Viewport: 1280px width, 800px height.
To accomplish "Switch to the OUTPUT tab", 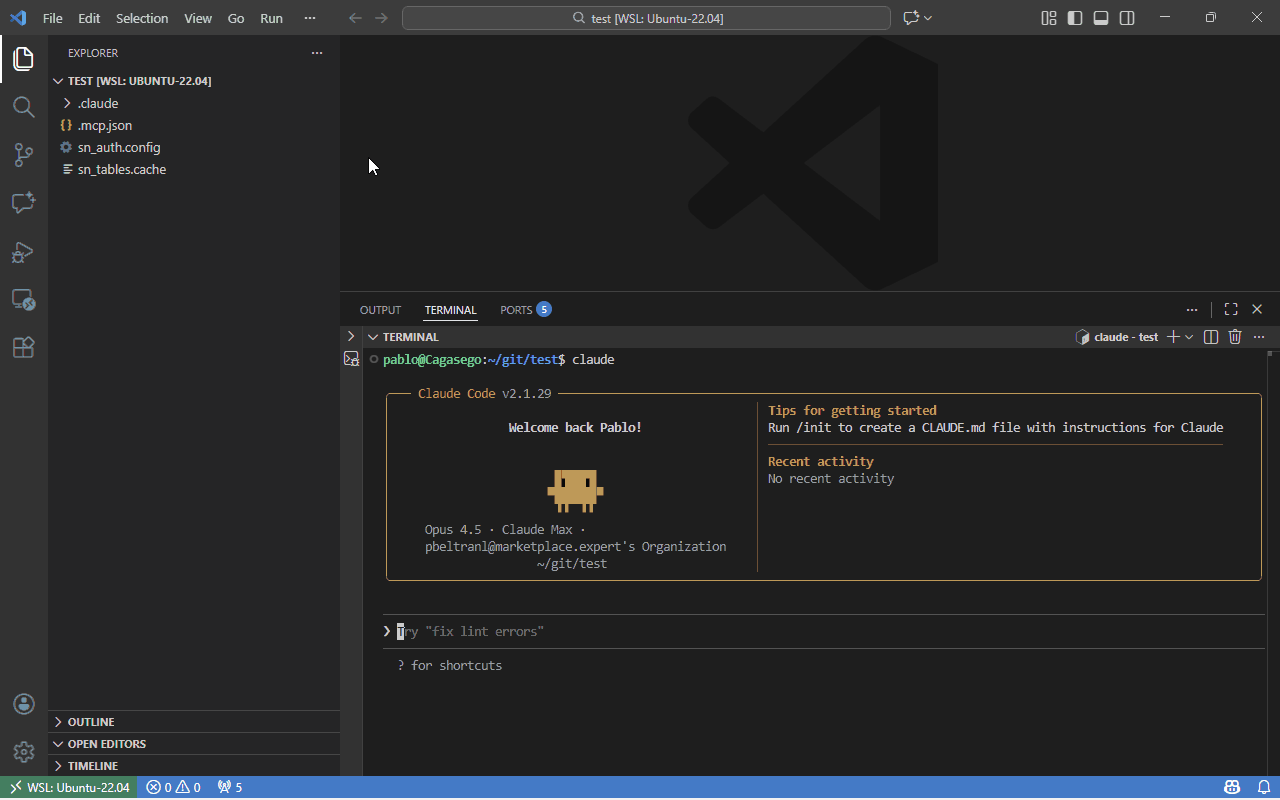I will (x=380, y=310).
